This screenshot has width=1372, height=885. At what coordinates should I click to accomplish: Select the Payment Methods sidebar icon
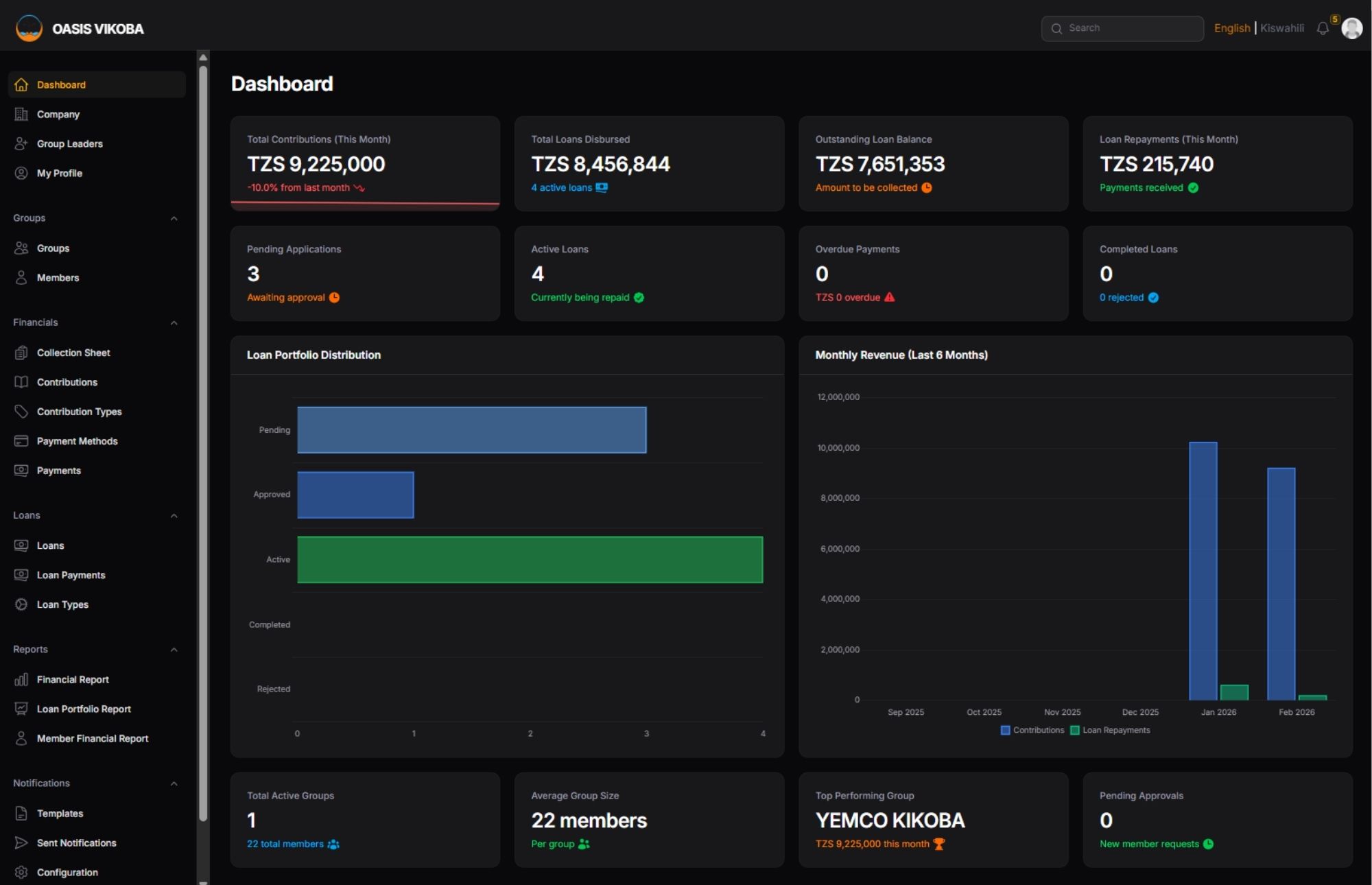21,441
